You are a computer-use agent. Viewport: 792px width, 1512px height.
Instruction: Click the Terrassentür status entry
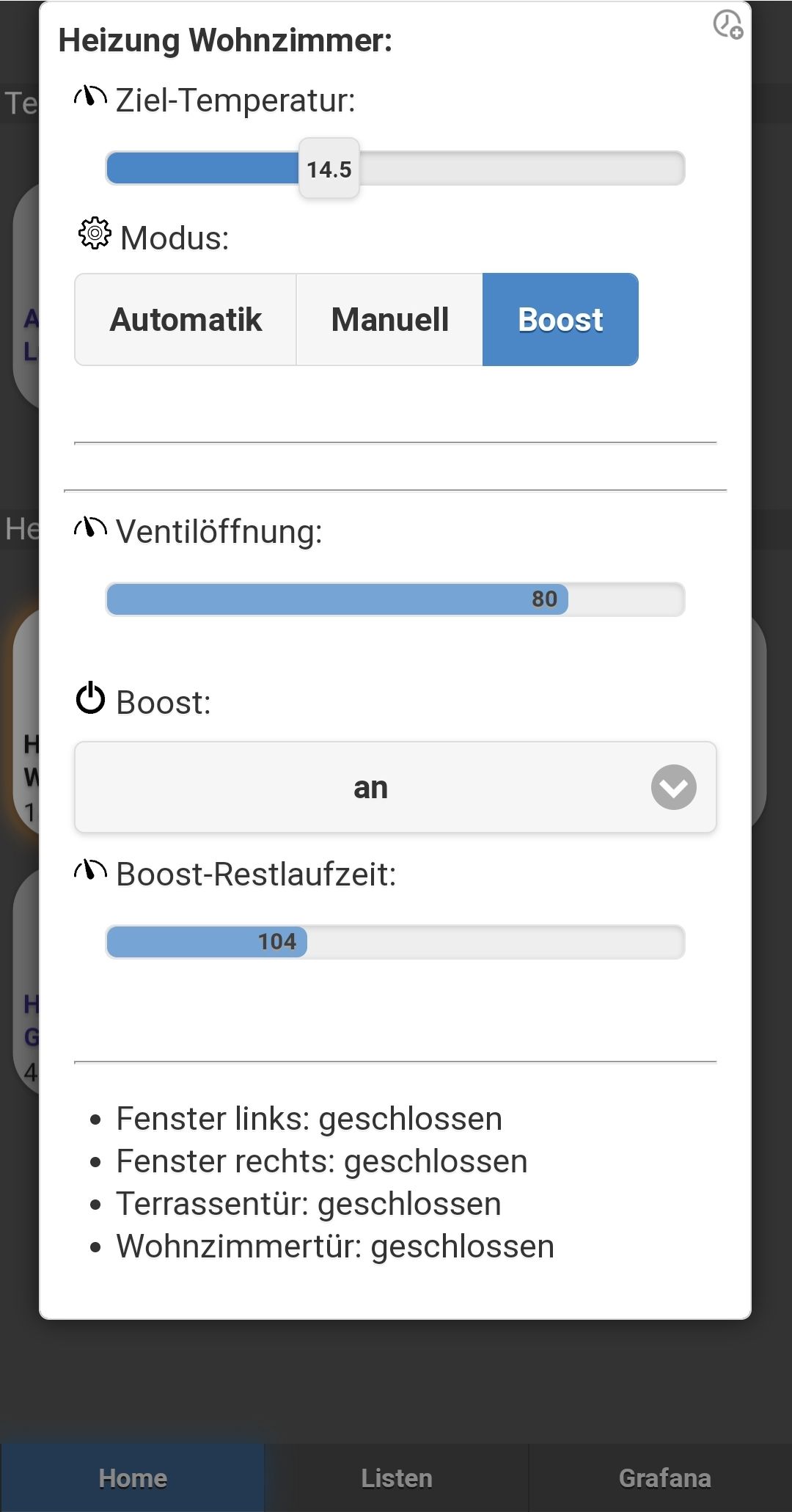coord(309,1204)
